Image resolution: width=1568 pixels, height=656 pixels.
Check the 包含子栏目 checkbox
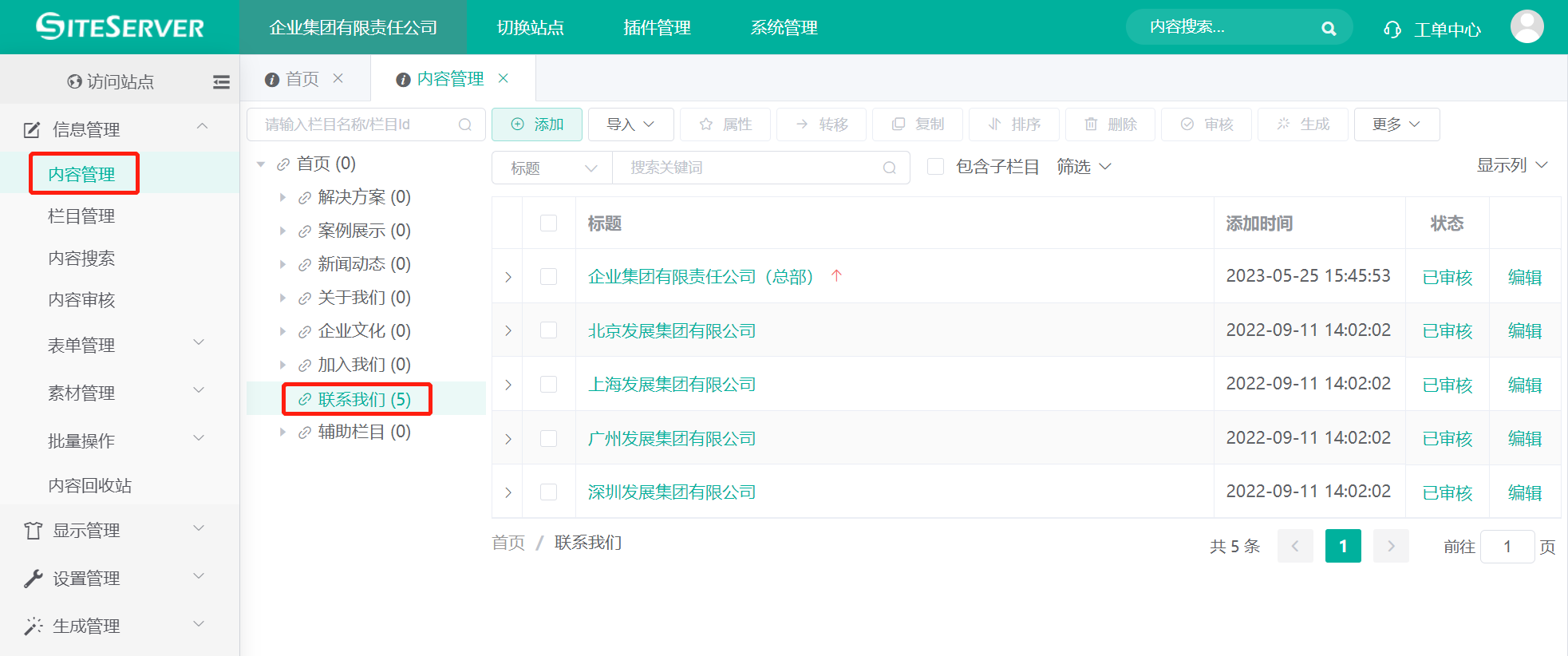[935, 166]
